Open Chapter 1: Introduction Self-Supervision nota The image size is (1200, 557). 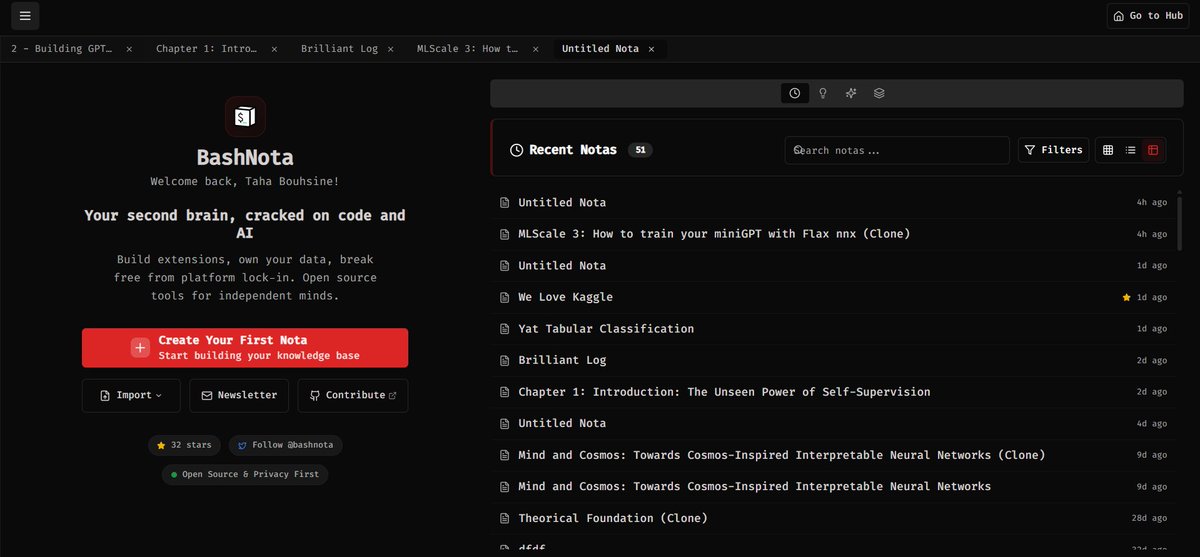pos(833,392)
